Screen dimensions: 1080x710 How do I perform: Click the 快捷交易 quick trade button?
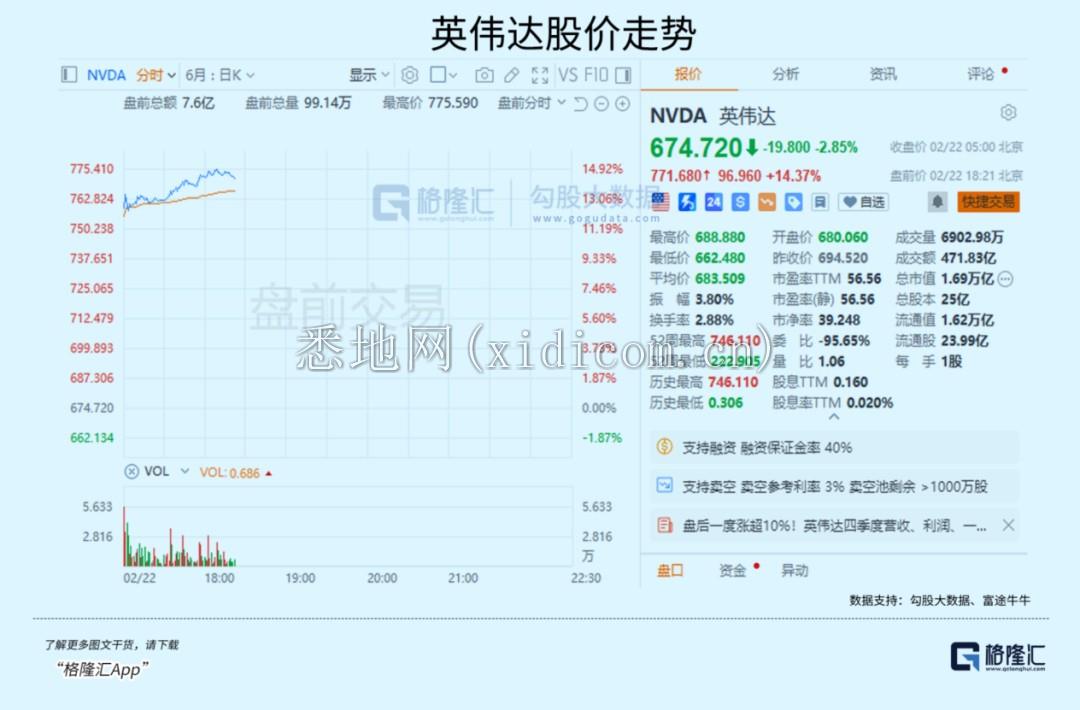[x=988, y=202]
